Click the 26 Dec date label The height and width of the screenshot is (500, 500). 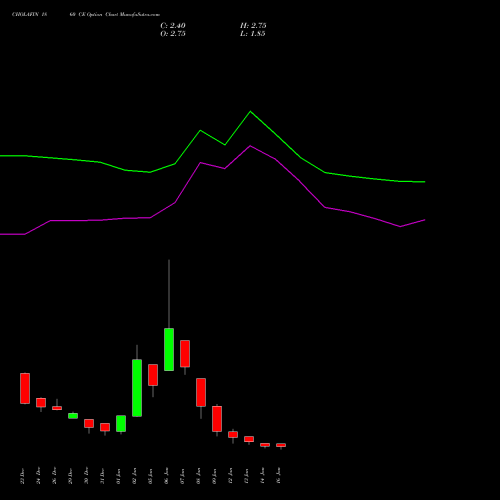point(54,475)
